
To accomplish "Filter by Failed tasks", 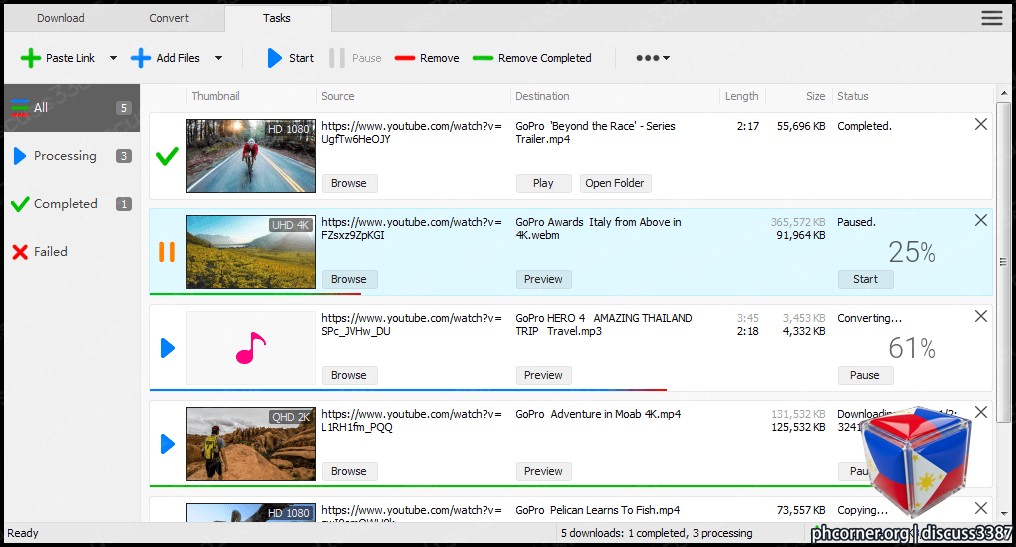I will pyautogui.click(x=72, y=251).
